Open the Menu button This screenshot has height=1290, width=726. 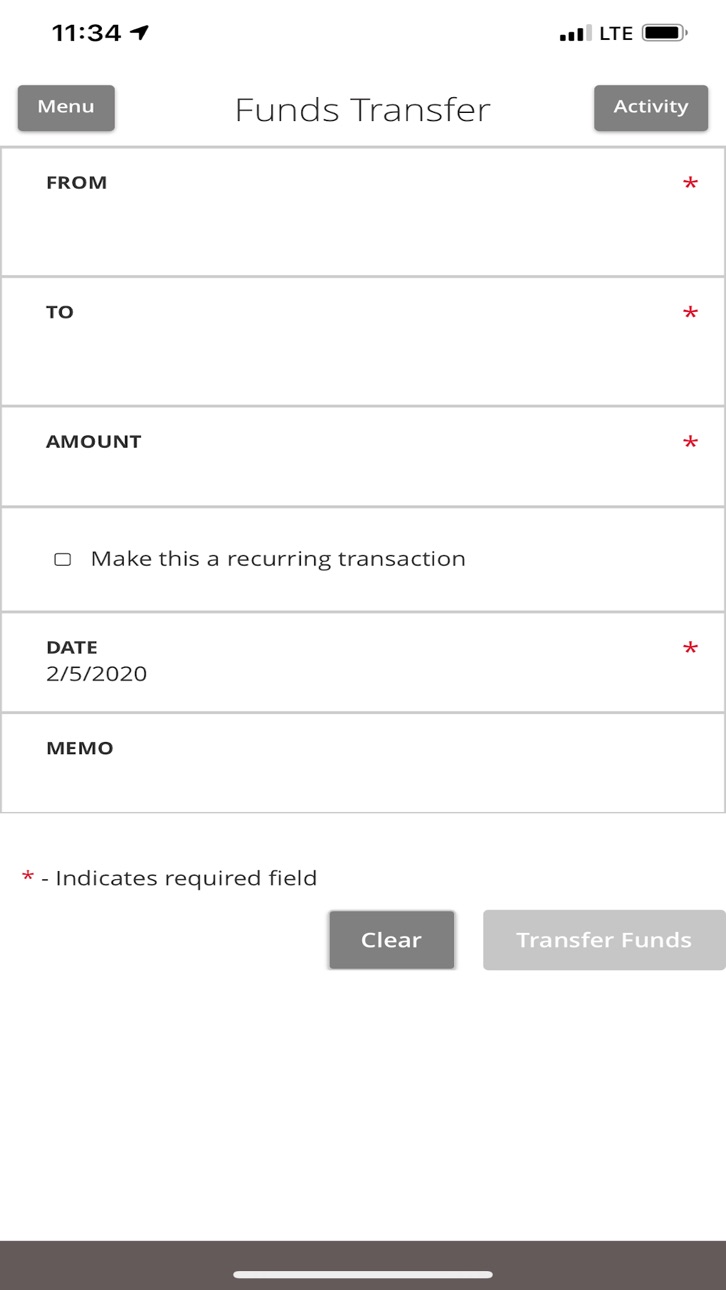pos(66,108)
